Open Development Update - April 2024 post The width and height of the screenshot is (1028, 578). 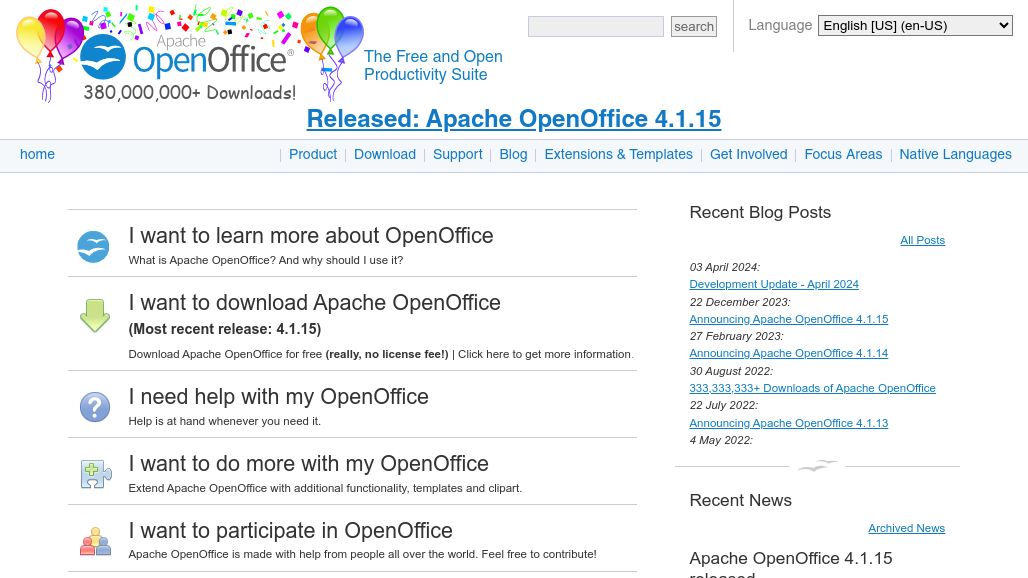pos(774,284)
